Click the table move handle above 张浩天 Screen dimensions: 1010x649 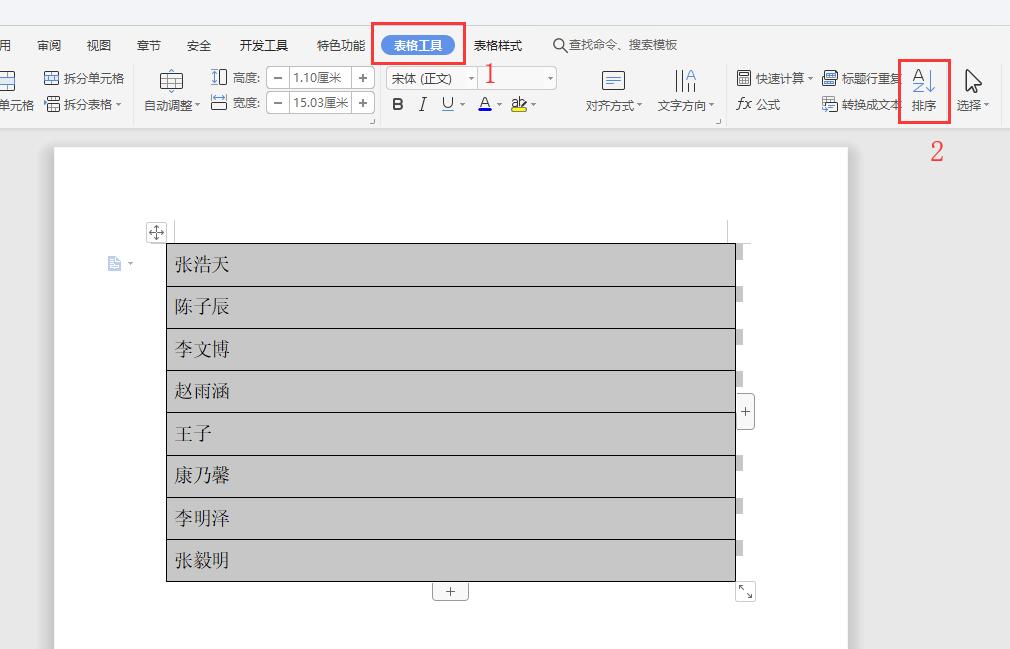click(x=157, y=231)
